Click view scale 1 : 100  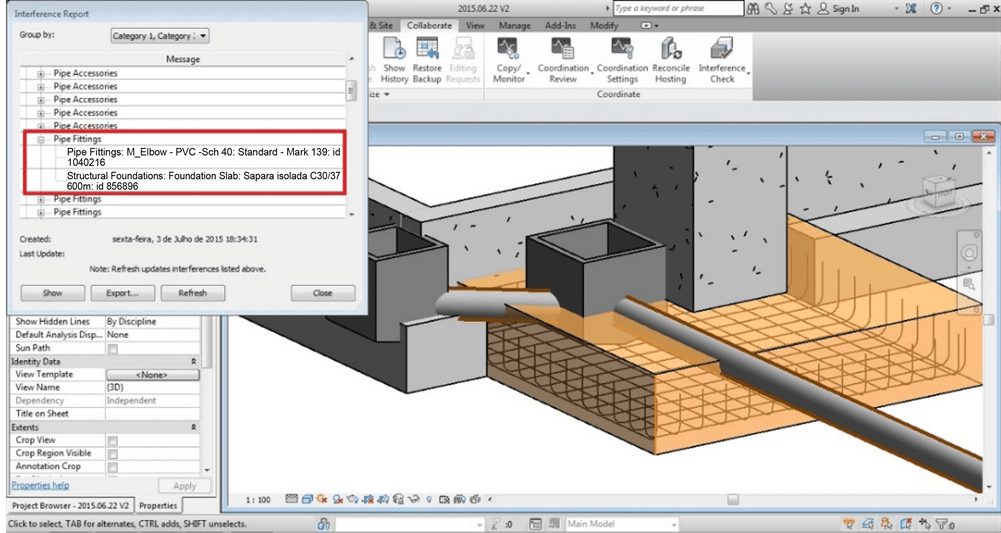click(258, 500)
